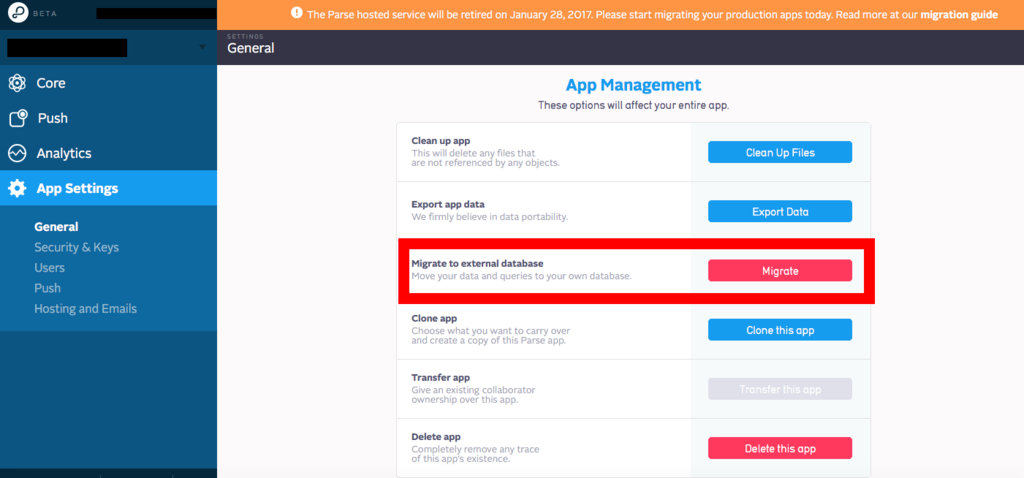Open the Analytics section label
This screenshot has width=1024, height=478.
[64, 153]
